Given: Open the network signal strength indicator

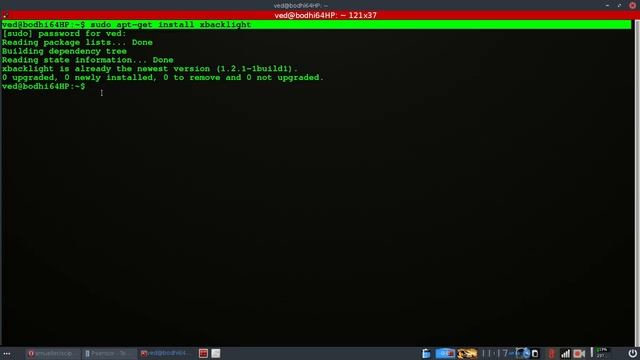Looking at the screenshot, I should (x=565, y=353).
